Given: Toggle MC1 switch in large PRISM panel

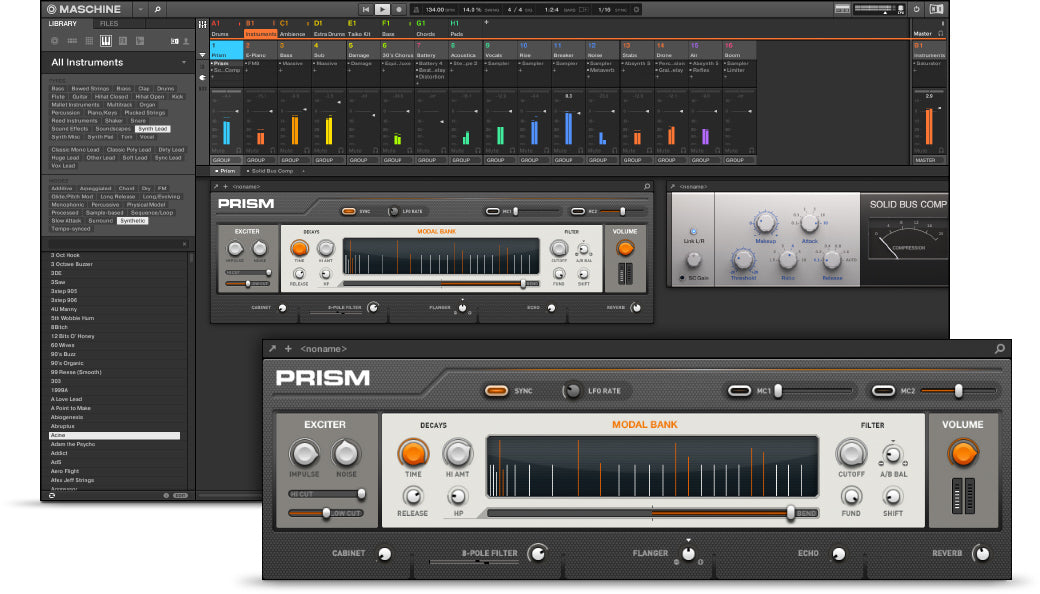Looking at the screenshot, I should click(740, 391).
